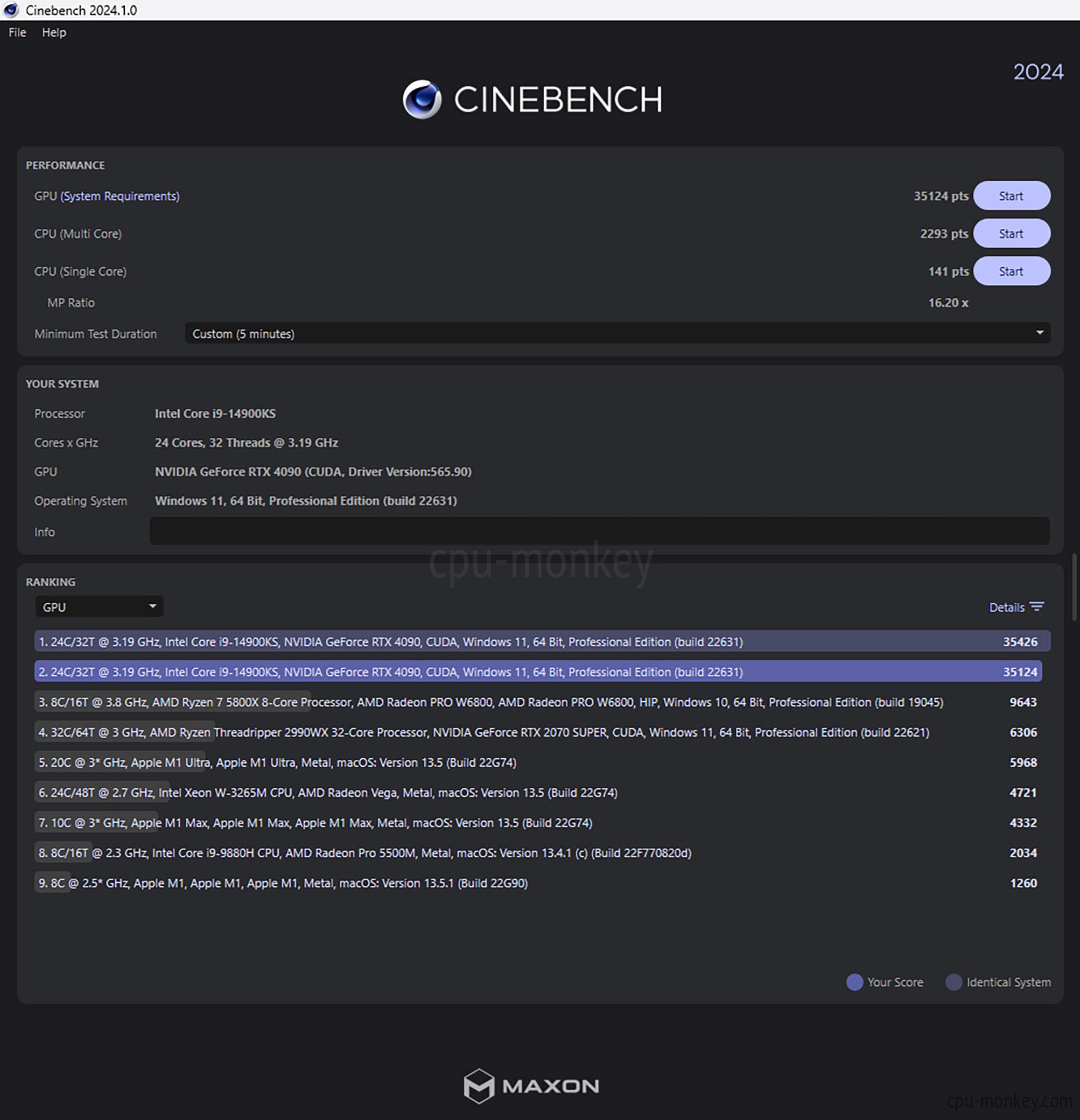The image size is (1080, 1120).
Task: Select ranking row 2 scoring 35124
Action: pyautogui.click(x=538, y=672)
